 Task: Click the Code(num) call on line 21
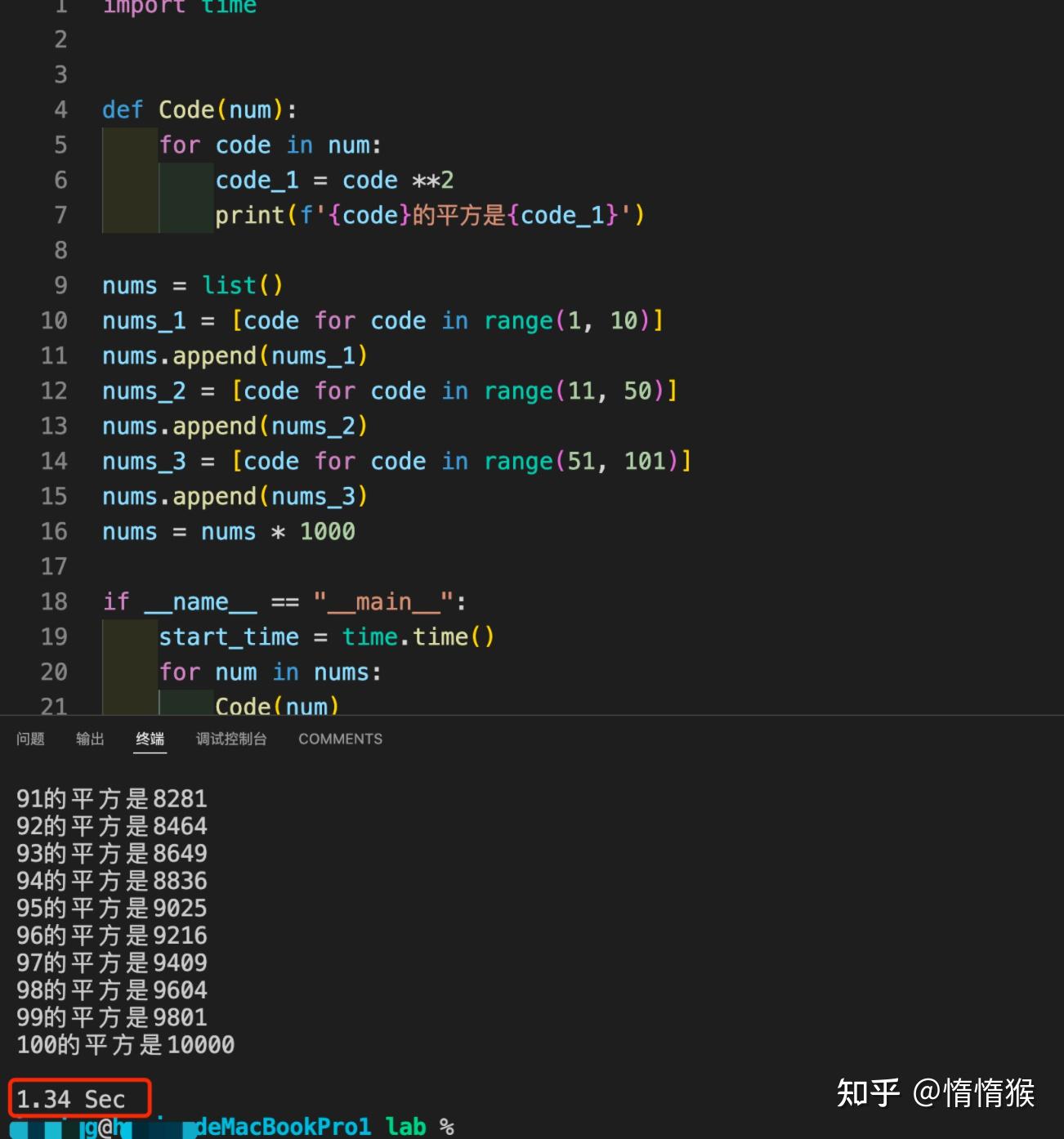pyautogui.click(x=276, y=706)
